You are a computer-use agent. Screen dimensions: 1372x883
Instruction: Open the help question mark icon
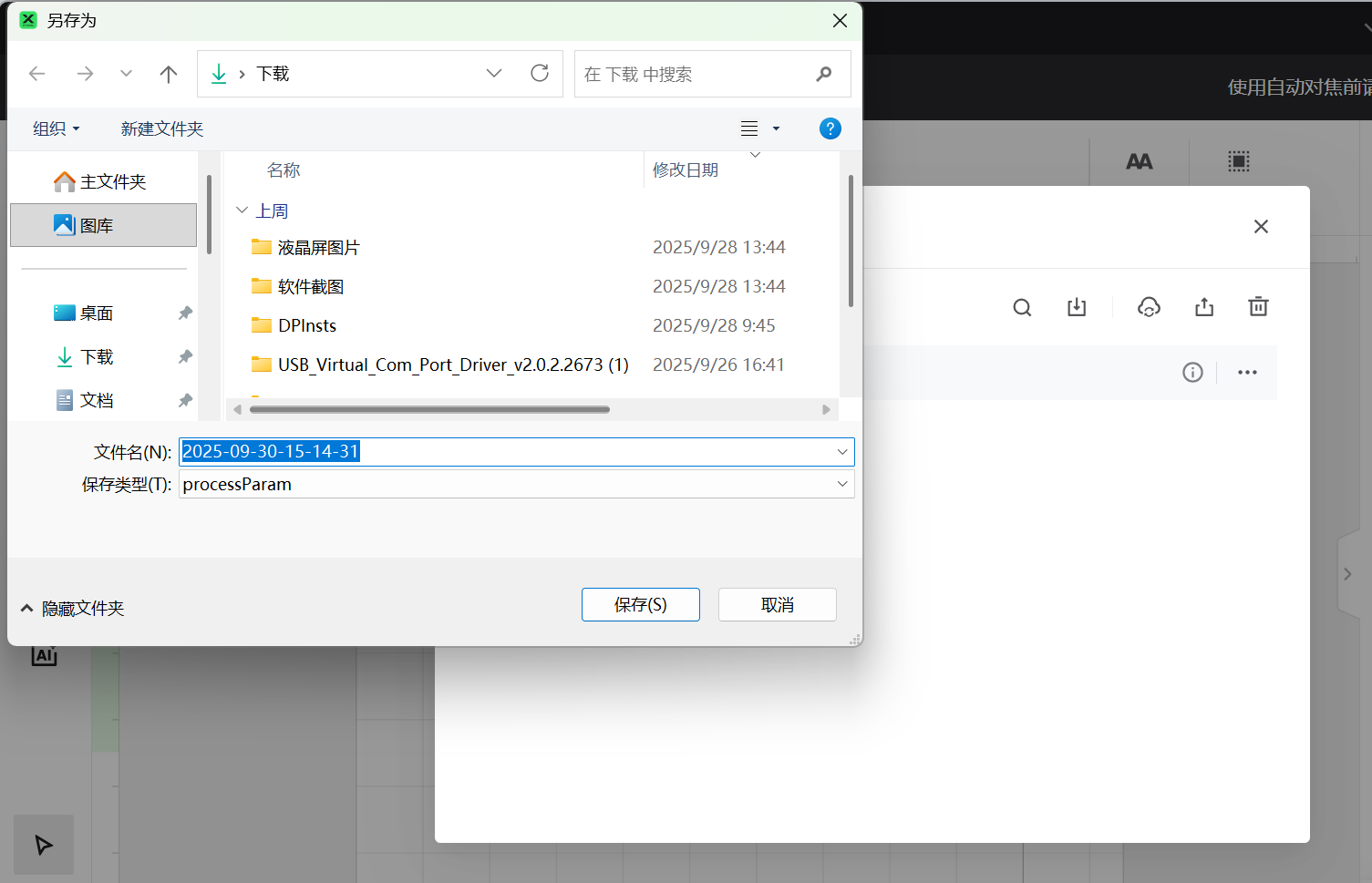coord(830,128)
